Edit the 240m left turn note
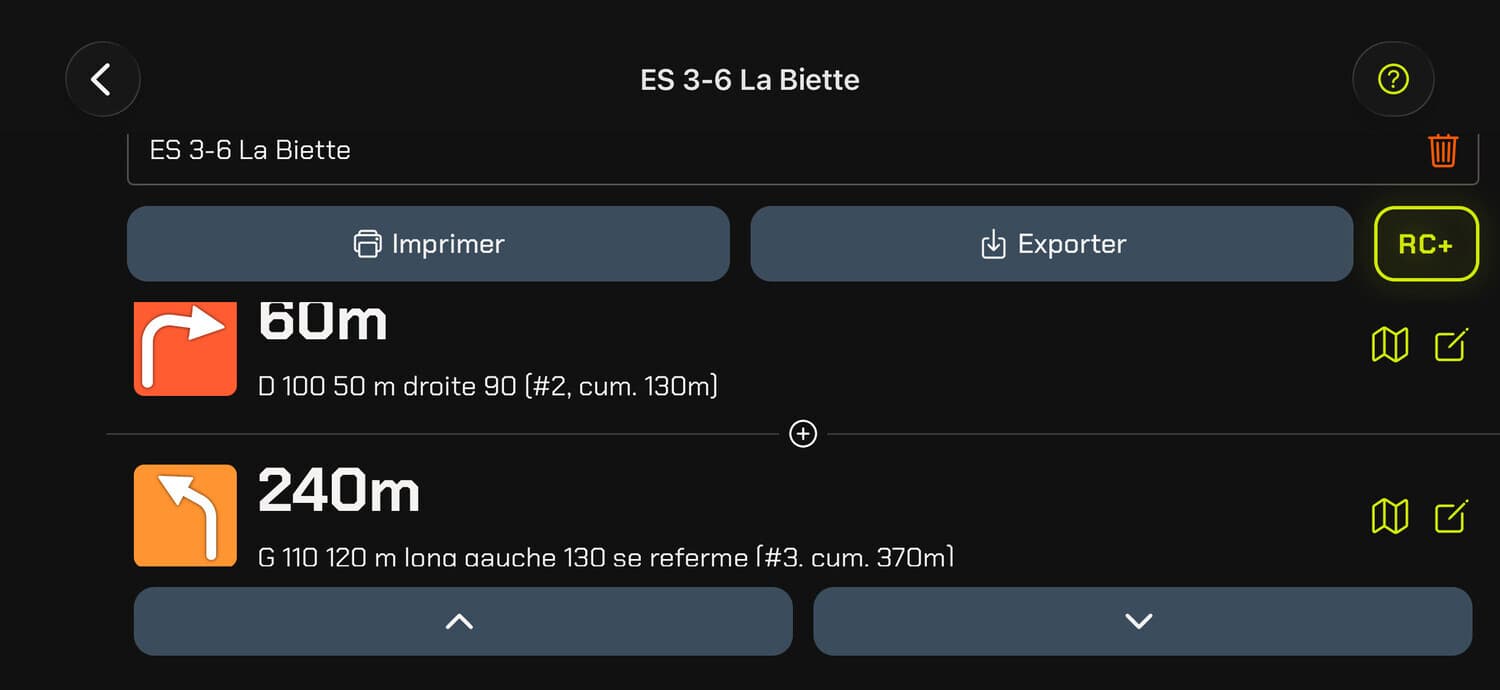Viewport: 1500px width, 690px height. (1450, 516)
